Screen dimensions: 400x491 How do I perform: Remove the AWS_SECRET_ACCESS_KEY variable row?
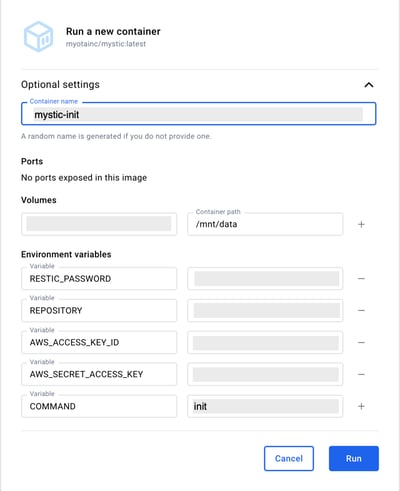tap(361, 375)
